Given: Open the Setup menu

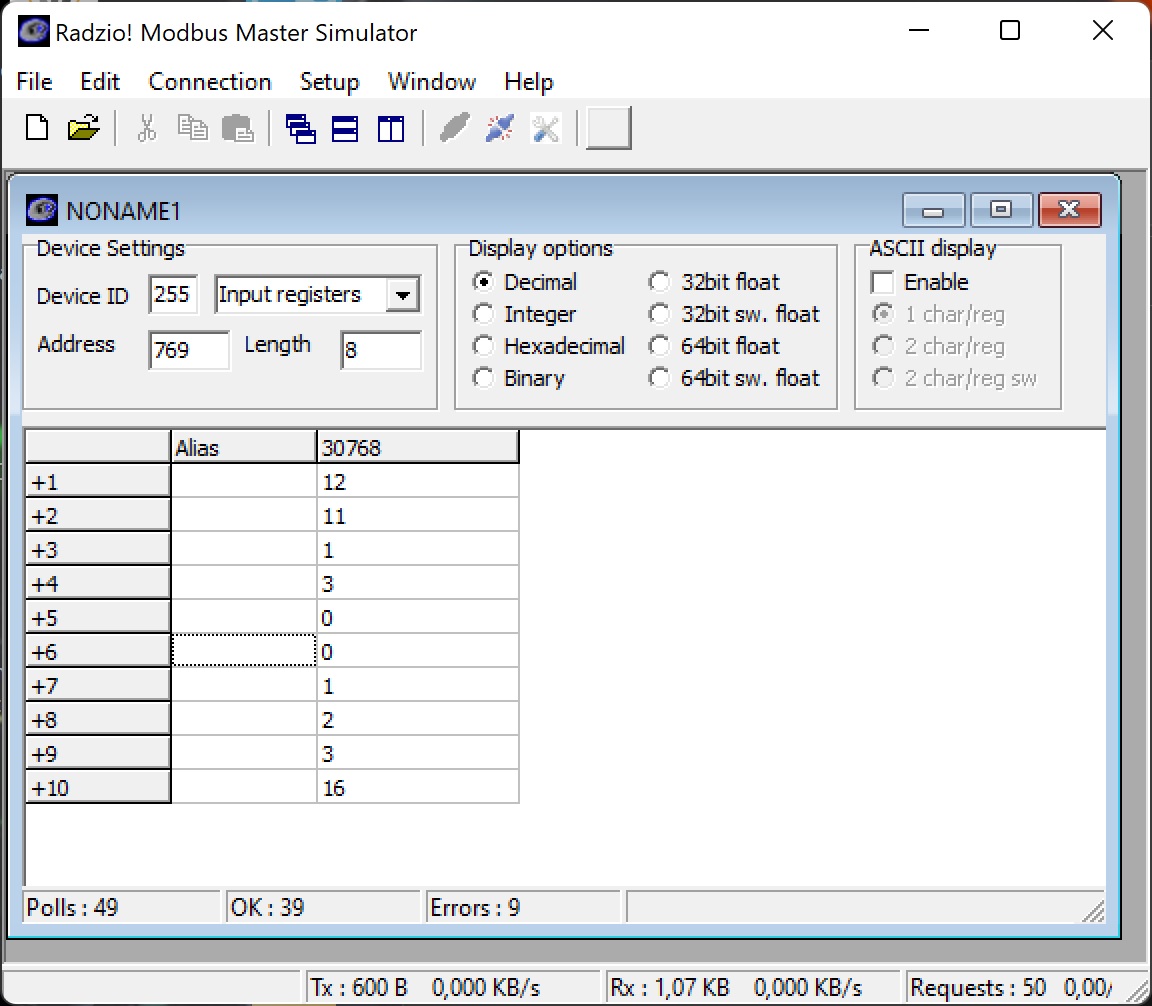Looking at the screenshot, I should (x=329, y=81).
